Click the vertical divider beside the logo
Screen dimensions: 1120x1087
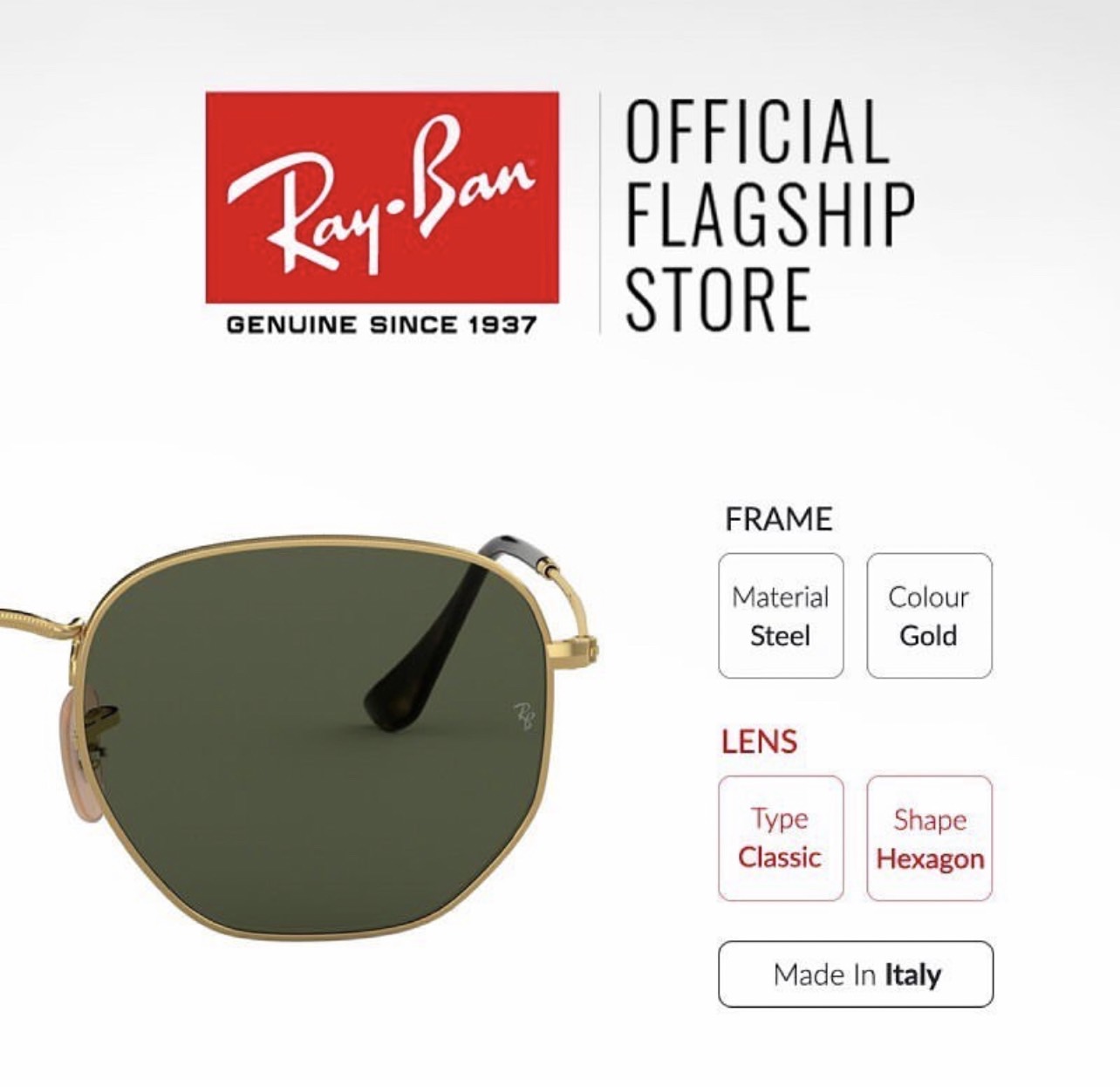[x=599, y=212]
